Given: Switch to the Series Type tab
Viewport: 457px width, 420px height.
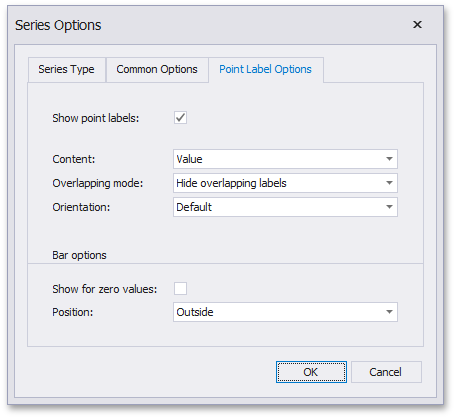Looking at the screenshot, I should (x=67, y=69).
